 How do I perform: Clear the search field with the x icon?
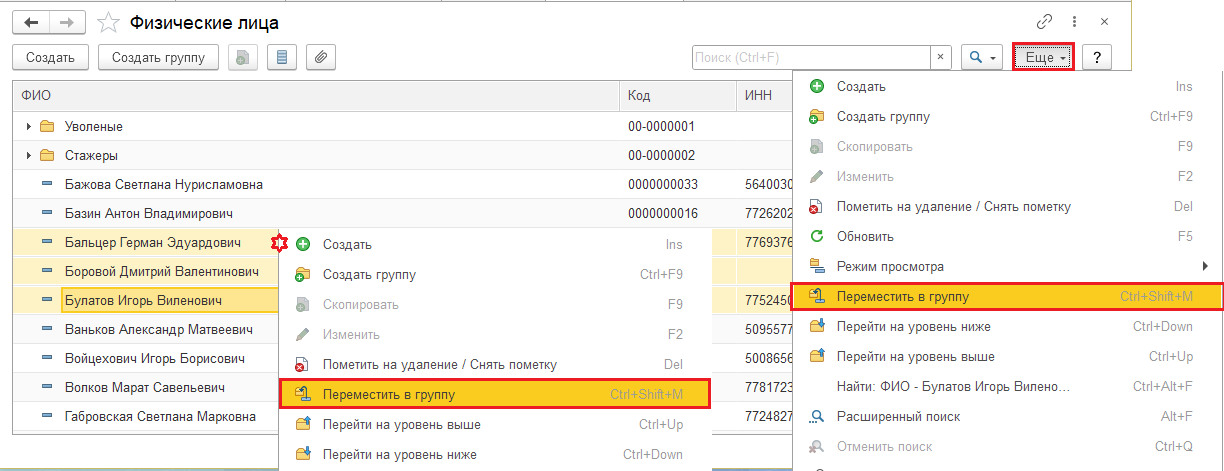coord(940,58)
